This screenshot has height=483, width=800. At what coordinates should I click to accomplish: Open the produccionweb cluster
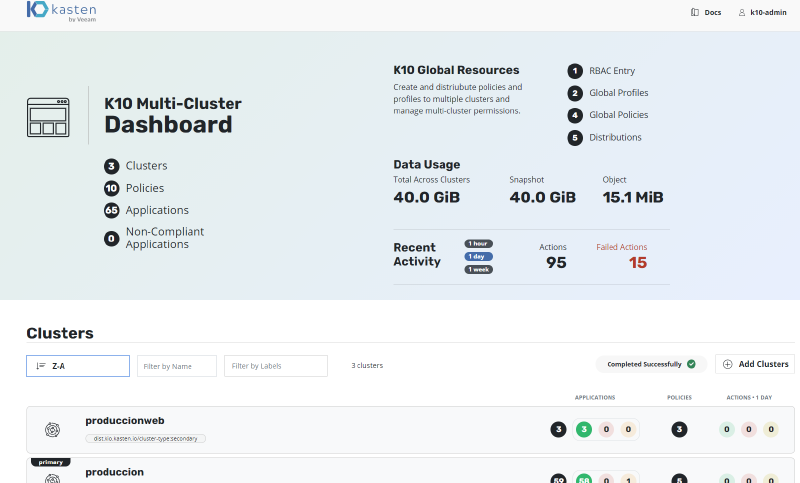coord(125,421)
